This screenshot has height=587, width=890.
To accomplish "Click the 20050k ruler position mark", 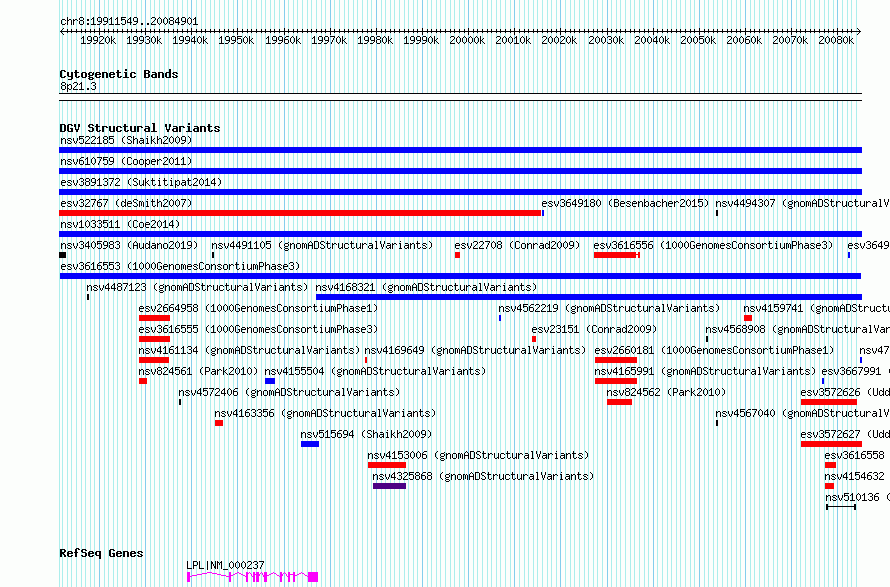I will (x=698, y=40).
